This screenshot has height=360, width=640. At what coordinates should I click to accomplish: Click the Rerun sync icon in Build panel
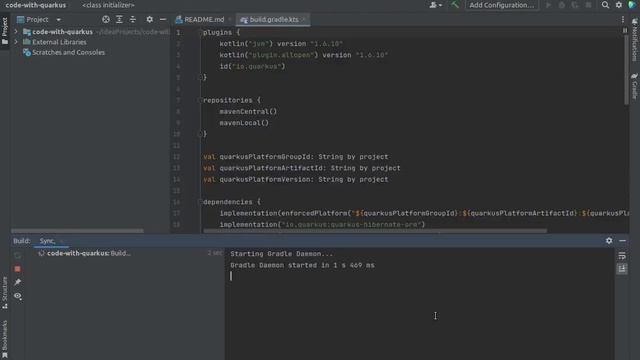(x=18, y=256)
